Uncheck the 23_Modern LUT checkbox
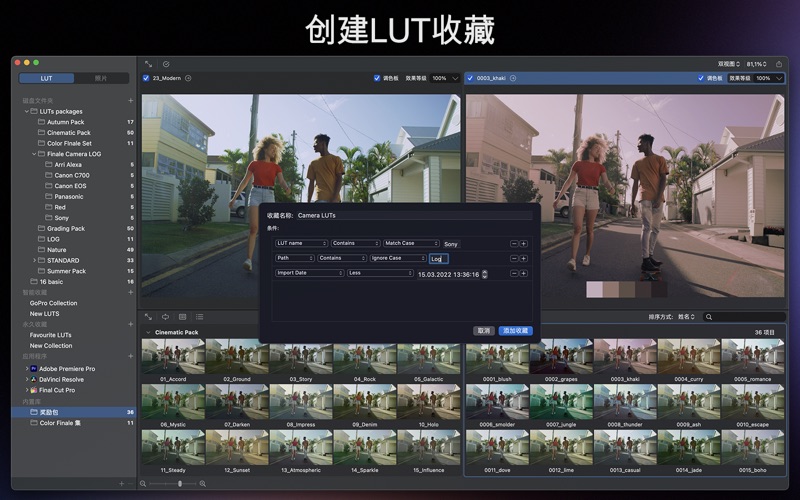 146,78
